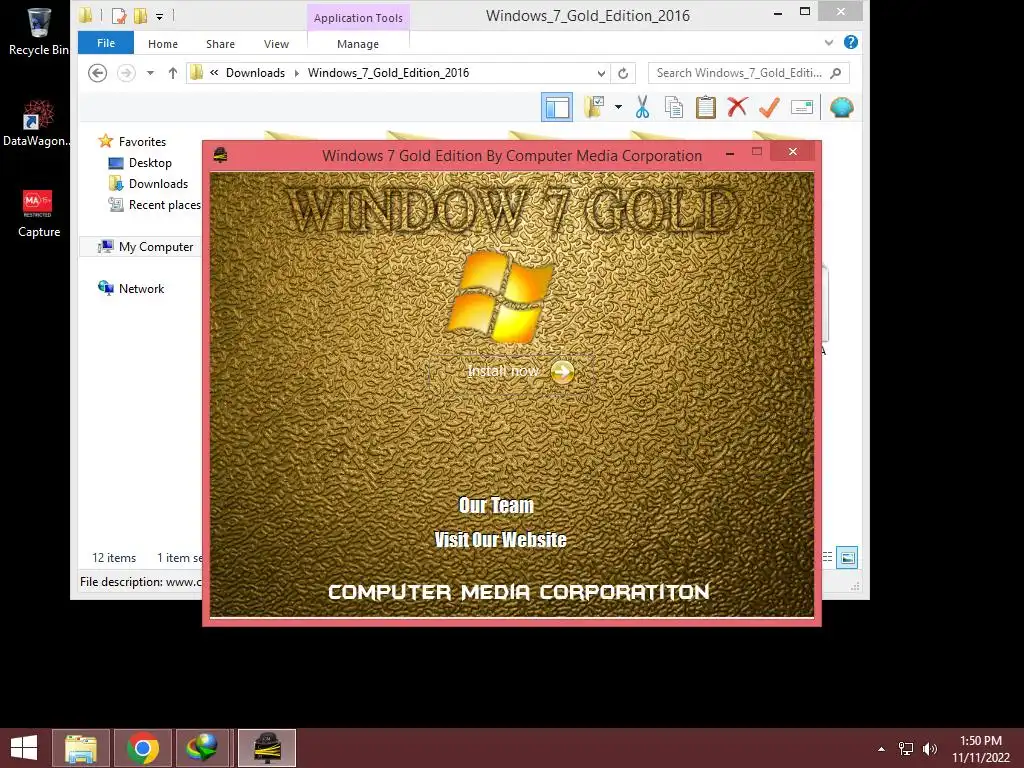
Task: Select the Application Tools contextual tab
Action: pos(358,18)
